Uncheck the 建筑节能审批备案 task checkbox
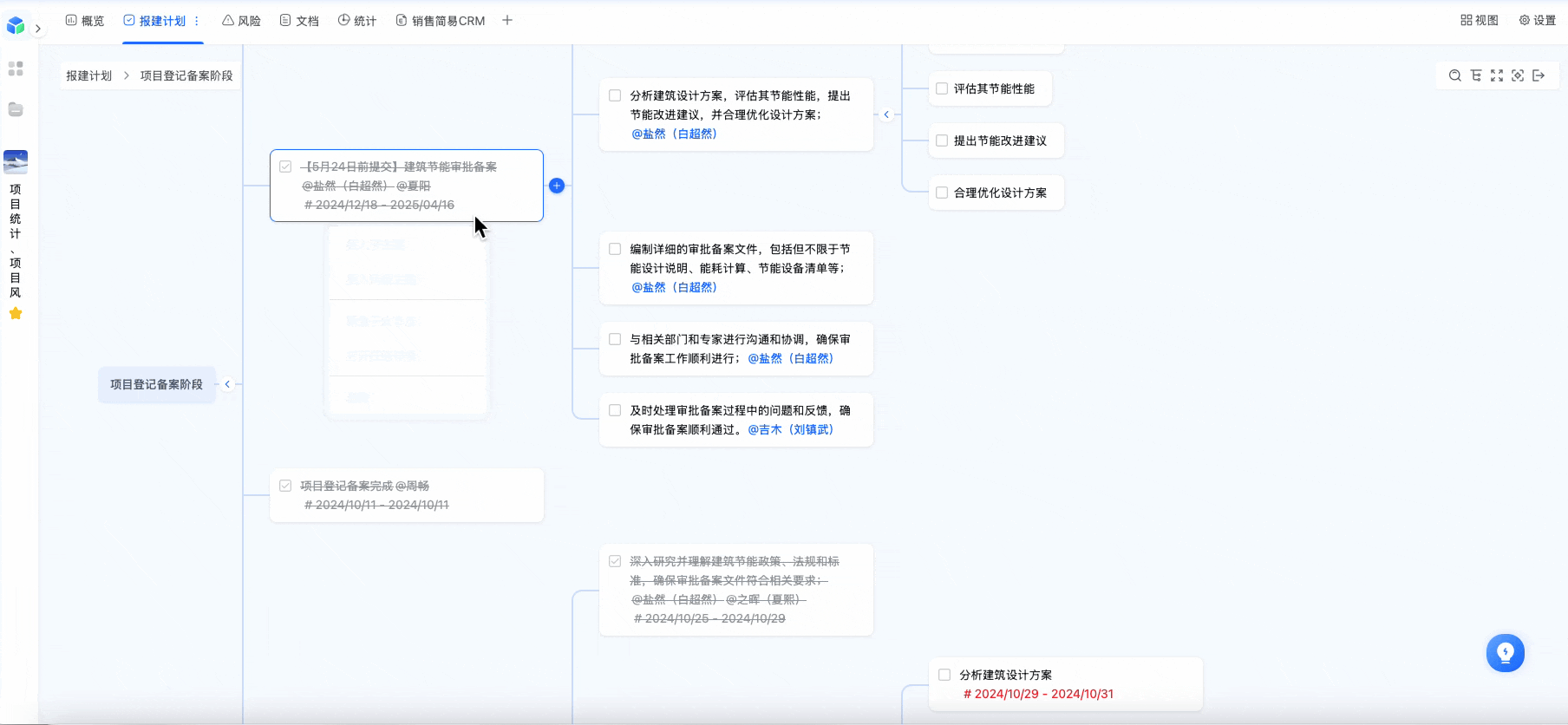Viewport: 1568px width, 725px height. tap(285, 167)
